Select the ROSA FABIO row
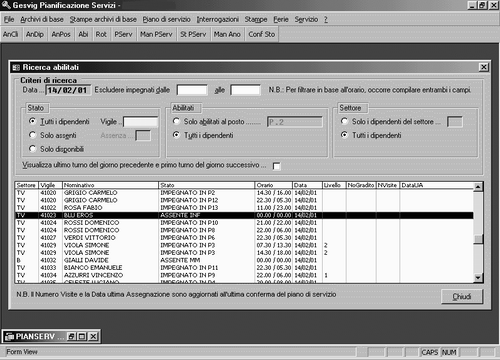The height and width of the screenshot is (360, 500). 244,208
